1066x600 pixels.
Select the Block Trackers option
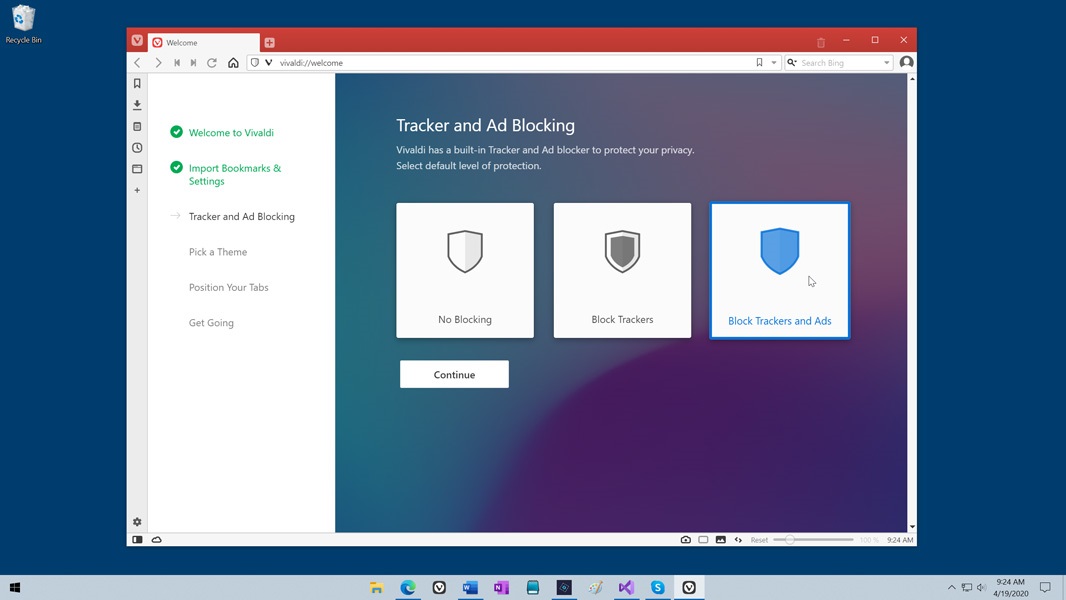click(622, 270)
